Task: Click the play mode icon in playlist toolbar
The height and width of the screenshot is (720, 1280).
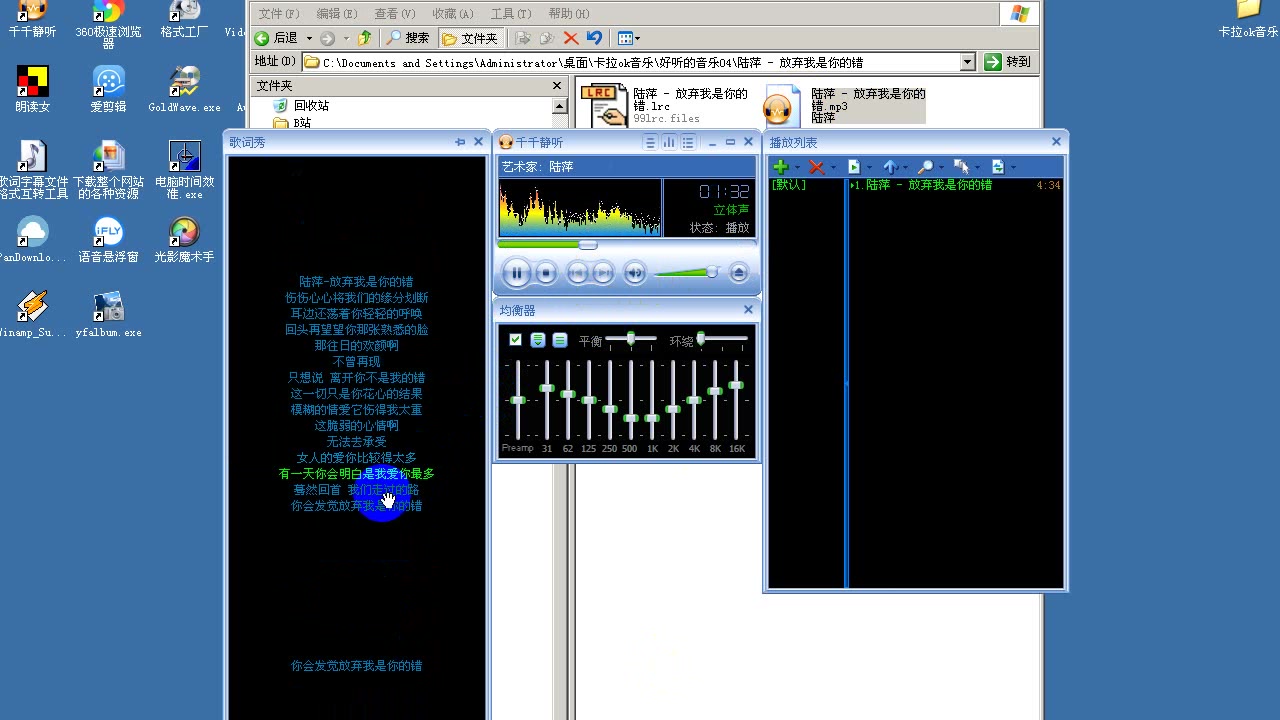Action: tap(997, 167)
